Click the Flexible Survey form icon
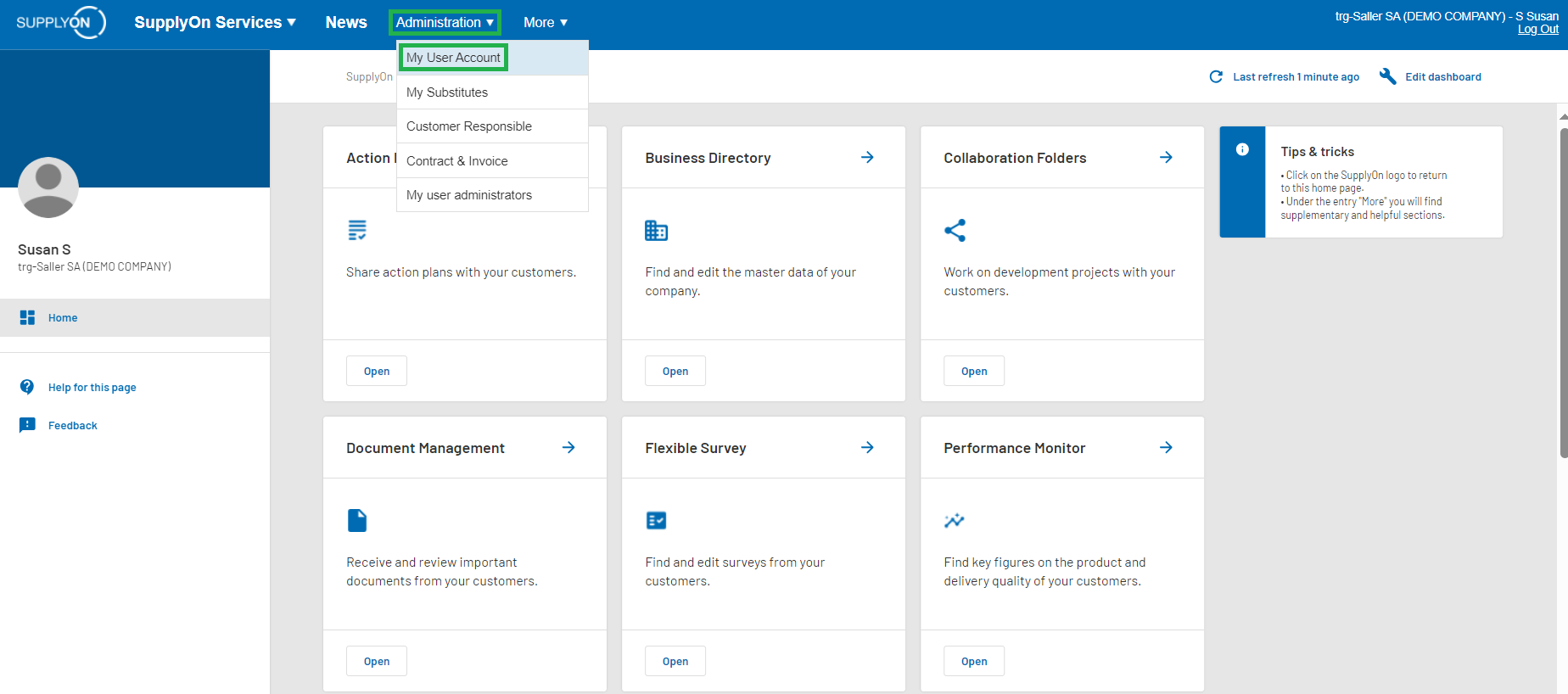1568x694 pixels. 656,520
